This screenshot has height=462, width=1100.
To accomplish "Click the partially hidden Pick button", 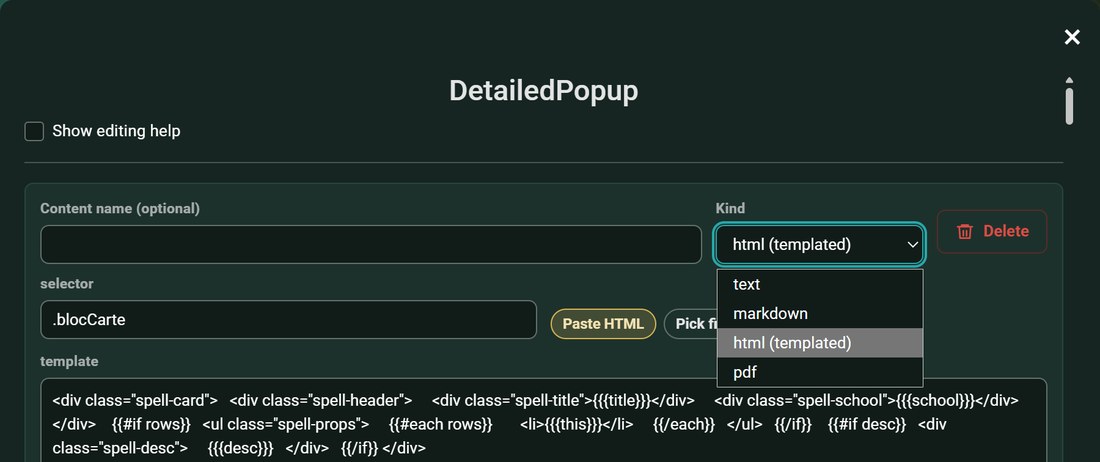I will coord(690,324).
